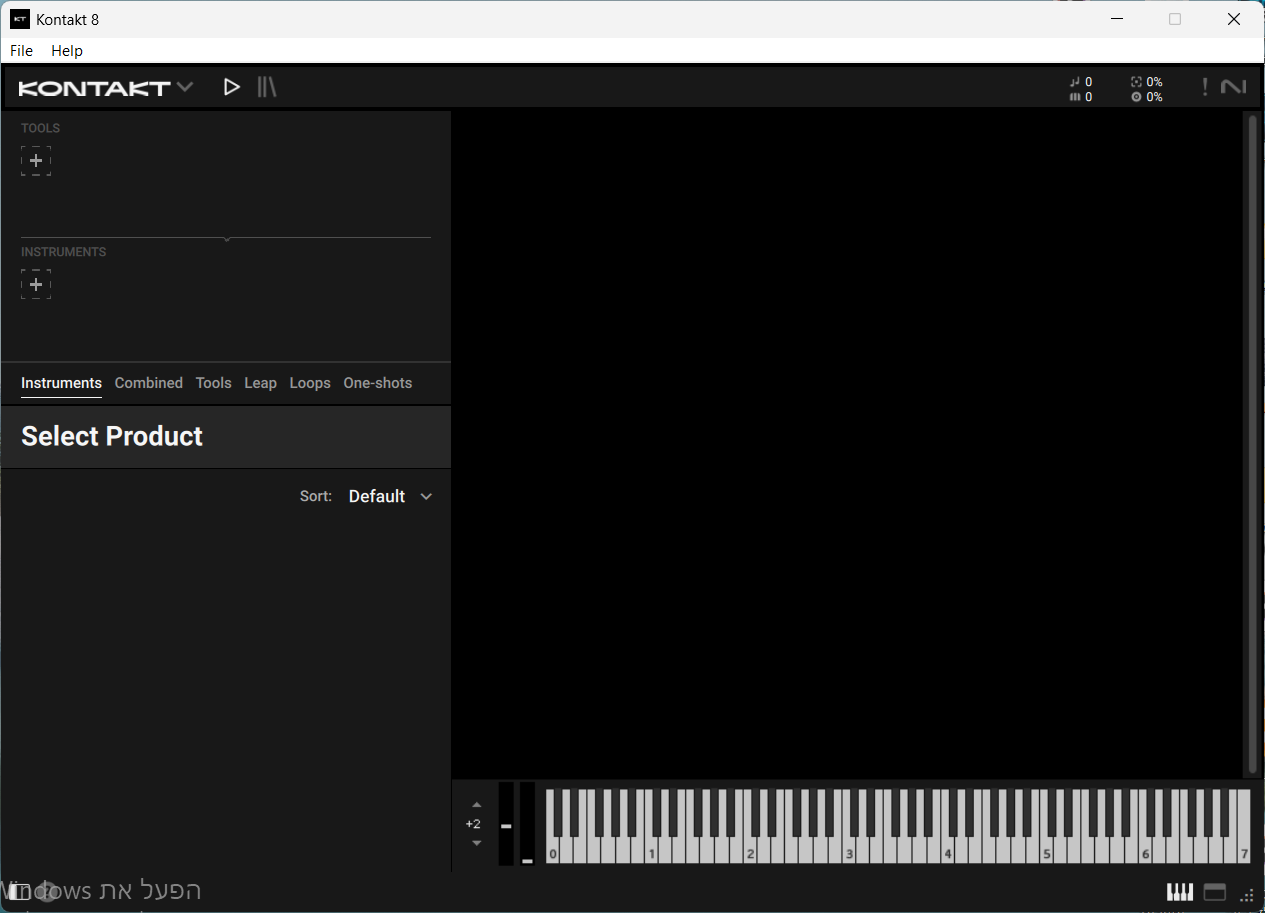Toggle the side panel icon bottom-left
Viewport: 1265px width, 913px height.
point(20,892)
